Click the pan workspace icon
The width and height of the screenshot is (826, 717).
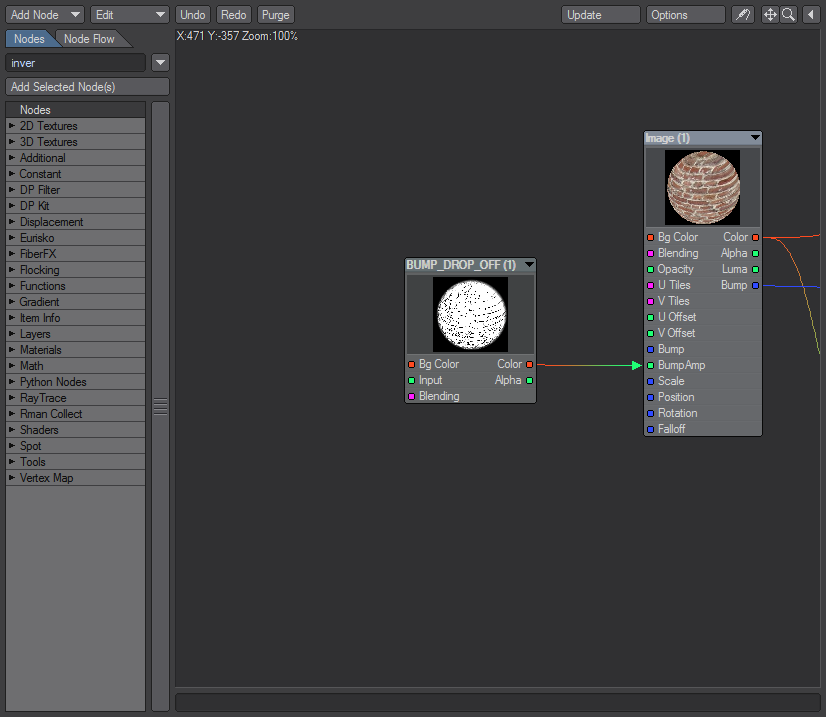770,15
